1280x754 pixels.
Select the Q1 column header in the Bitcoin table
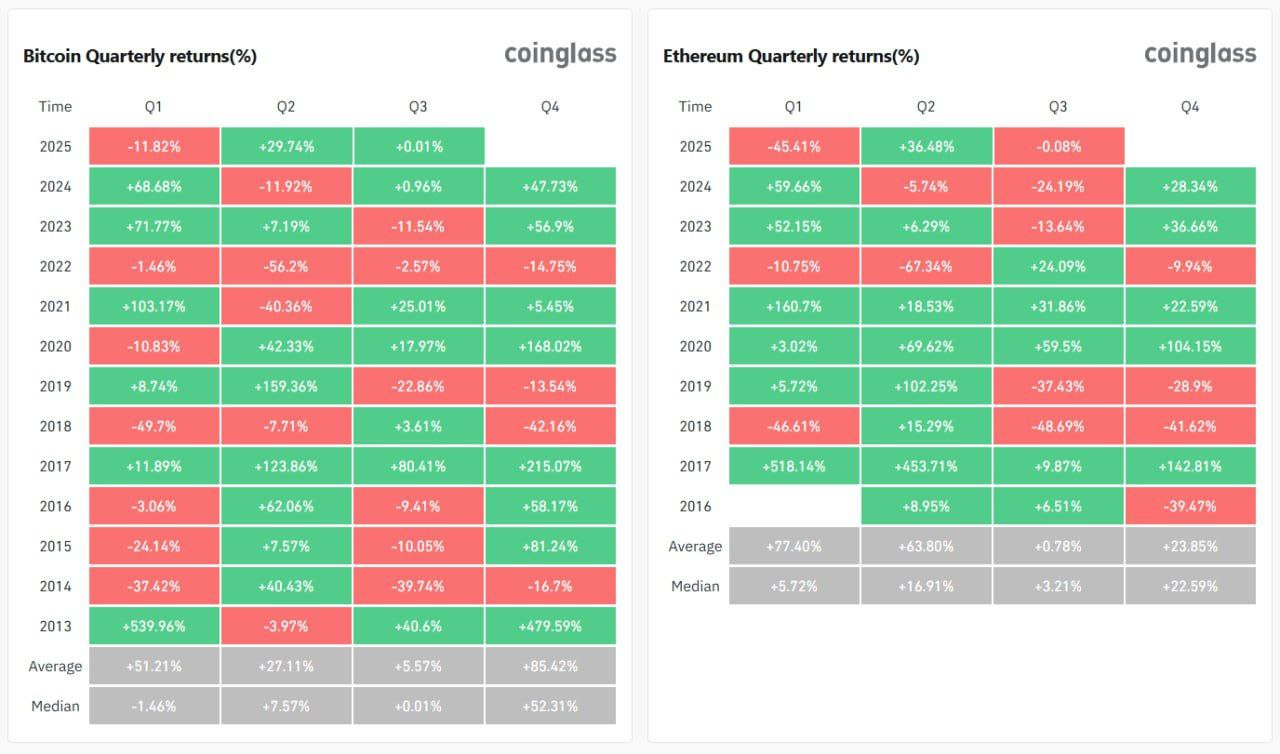[153, 106]
